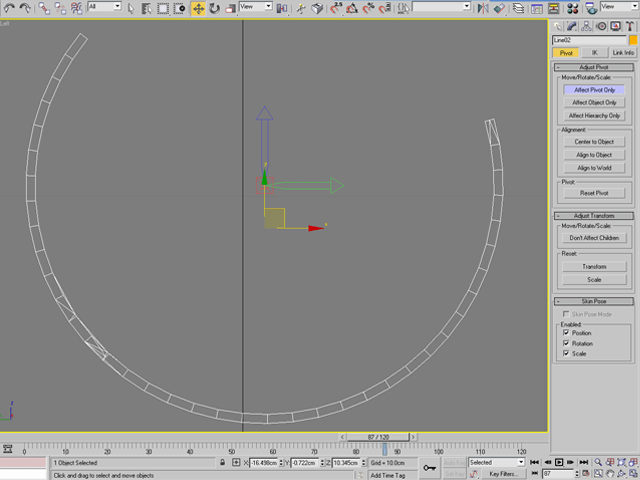Click Reset Scale button

tap(594, 280)
